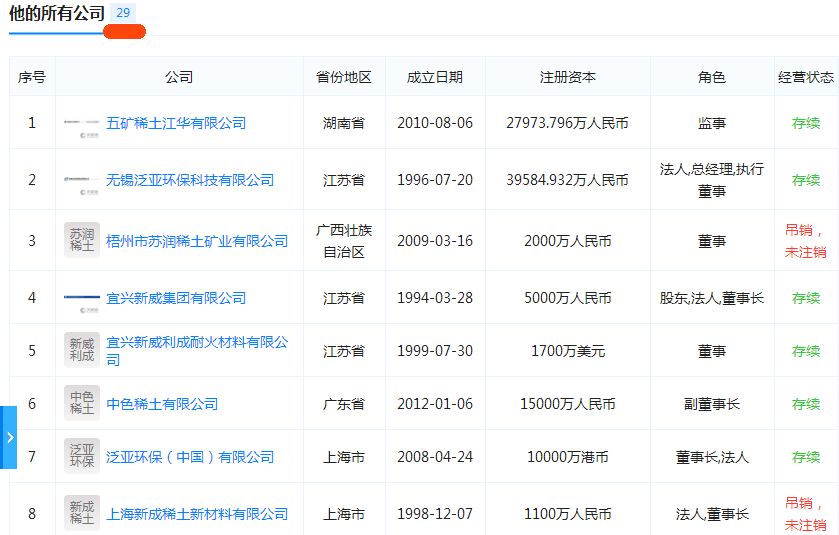Select the date 1998-12-07
Image resolution: width=839 pixels, height=535 pixels.
click(435, 514)
